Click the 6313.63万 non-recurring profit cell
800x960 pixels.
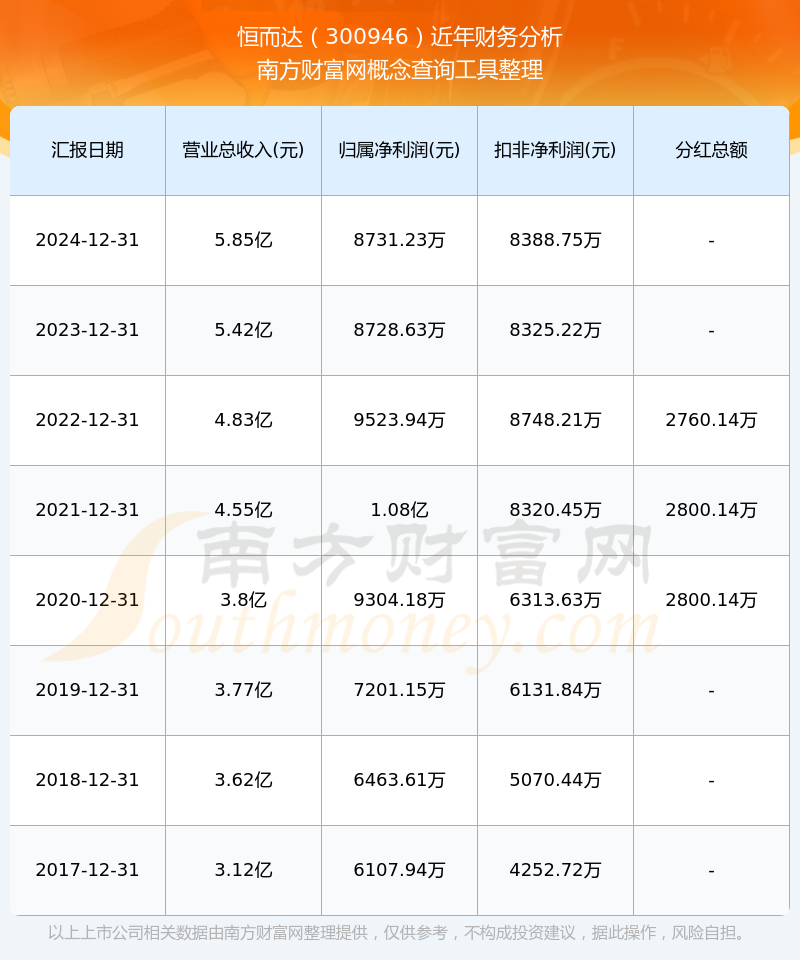[x=555, y=600]
